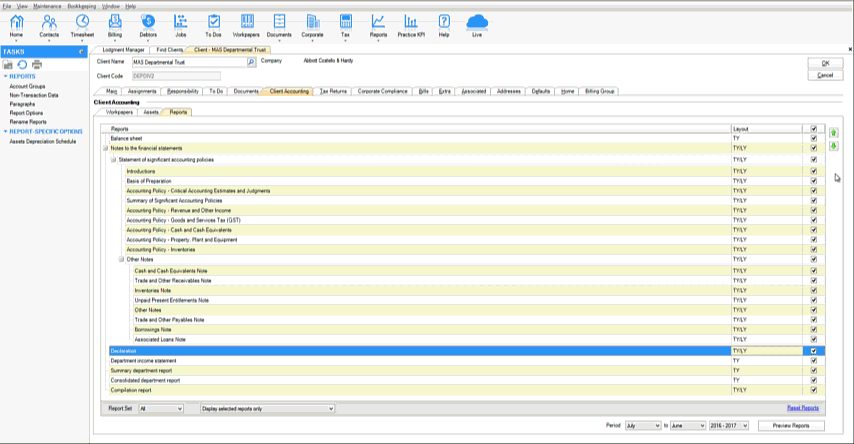Toggle the header select-all reports checkbox
The height and width of the screenshot is (444, 854).
814,129
